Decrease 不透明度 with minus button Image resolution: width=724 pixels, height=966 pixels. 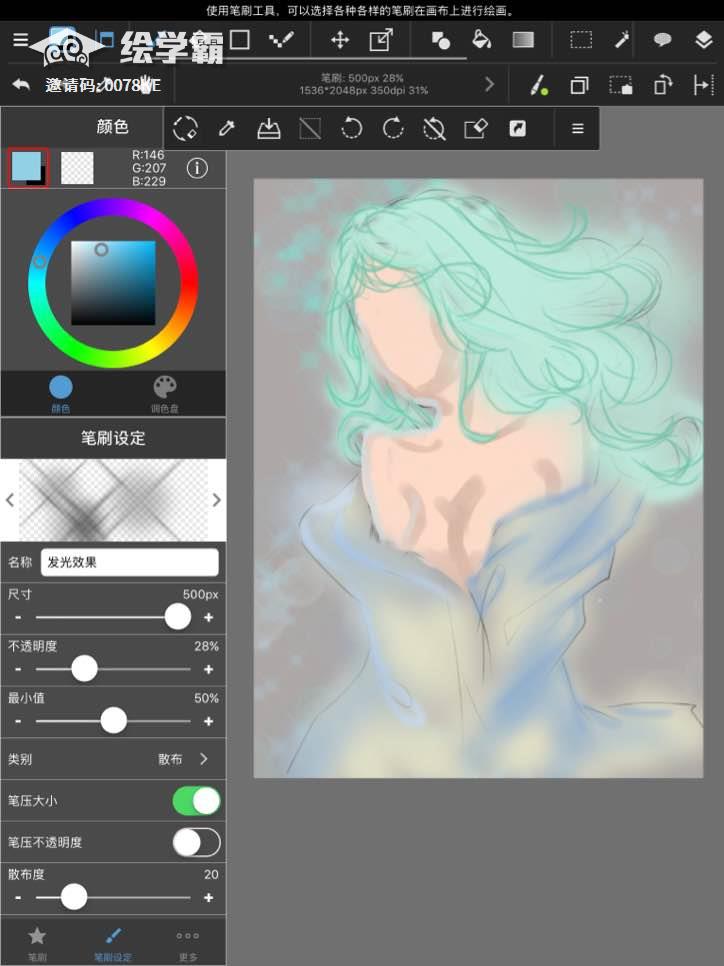(18, 669)
